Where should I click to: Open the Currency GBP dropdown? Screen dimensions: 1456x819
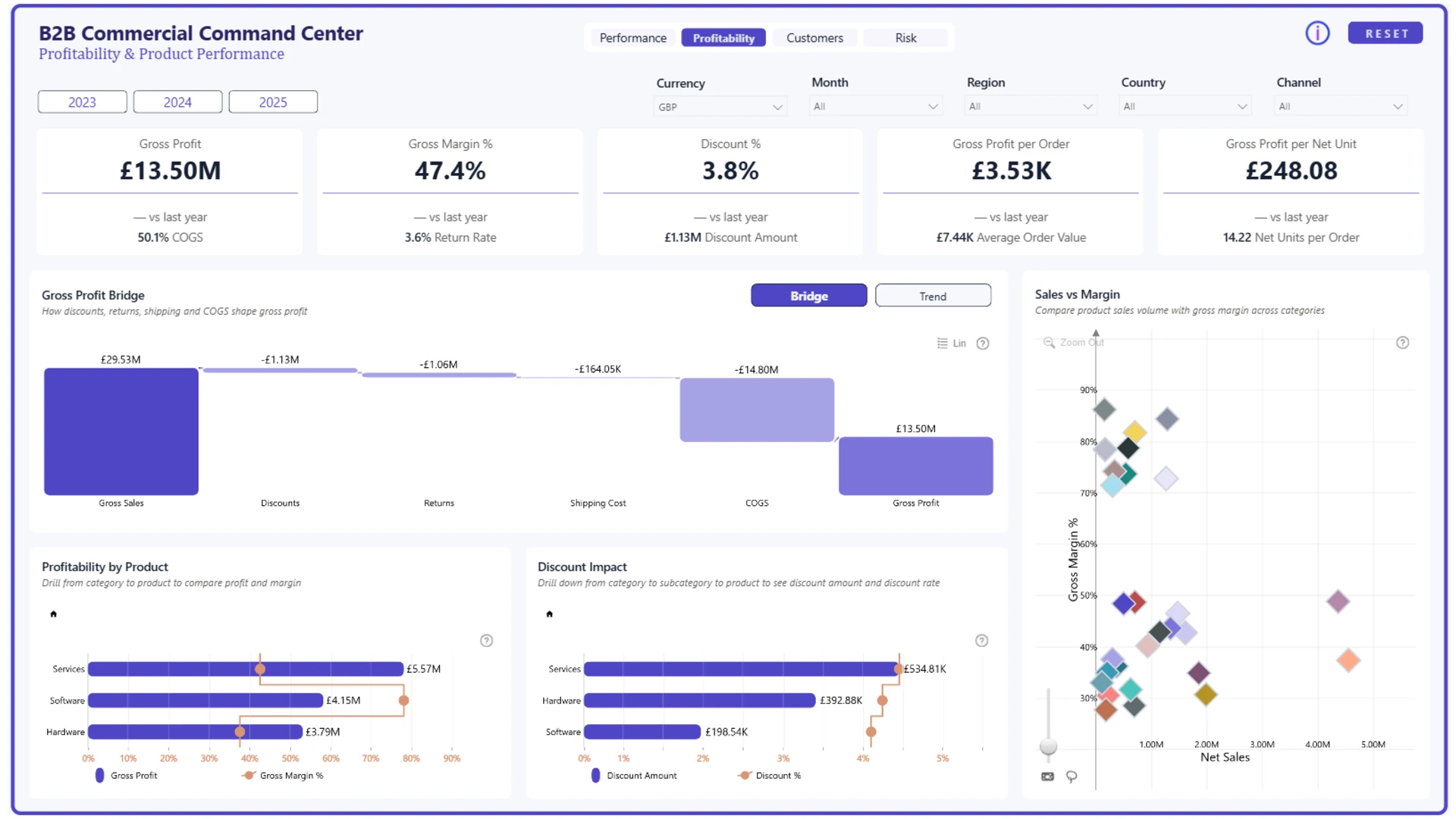[720, 107]
